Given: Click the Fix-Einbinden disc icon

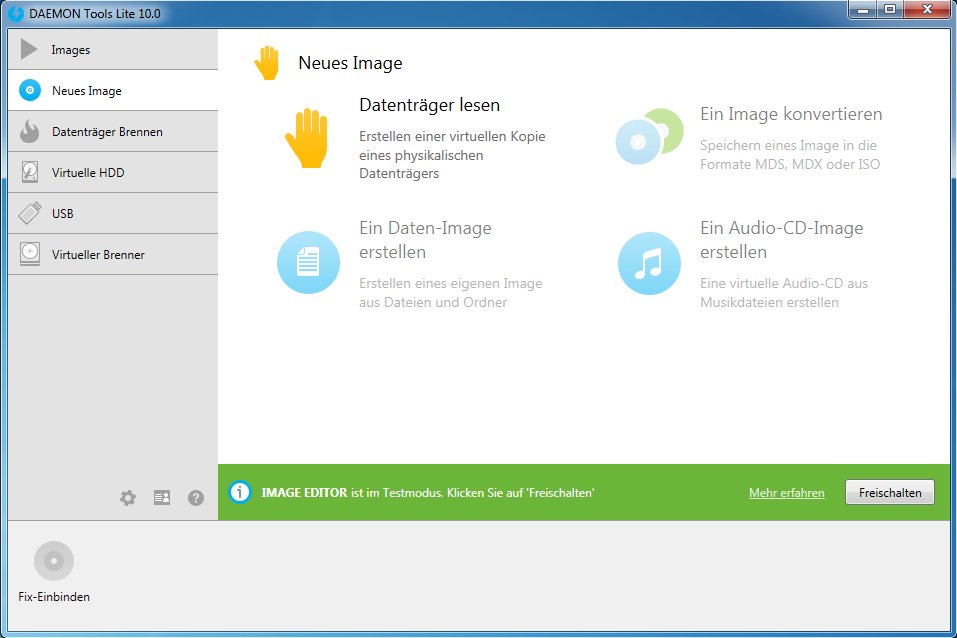Looking at the screenshot, I should 54,561.
